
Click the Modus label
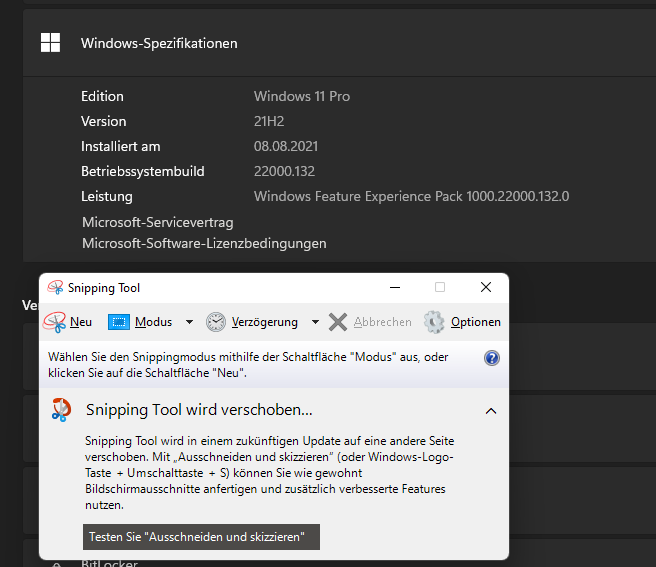tap(153, 322)
